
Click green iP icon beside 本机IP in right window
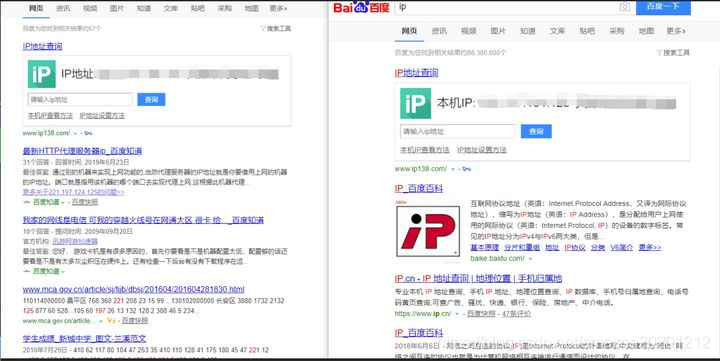click(416, 104)
